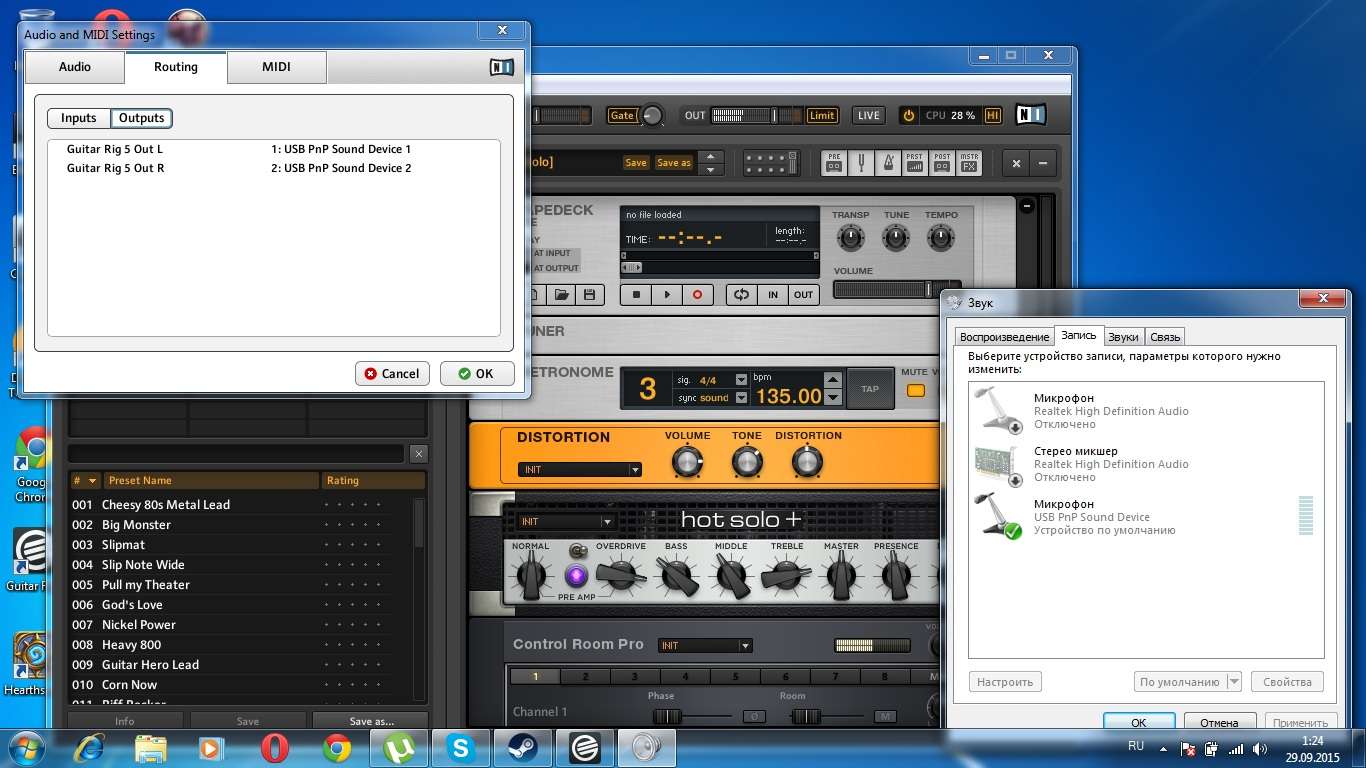Confirm Audio and MIDI Settings with OK

pos(477,373)
